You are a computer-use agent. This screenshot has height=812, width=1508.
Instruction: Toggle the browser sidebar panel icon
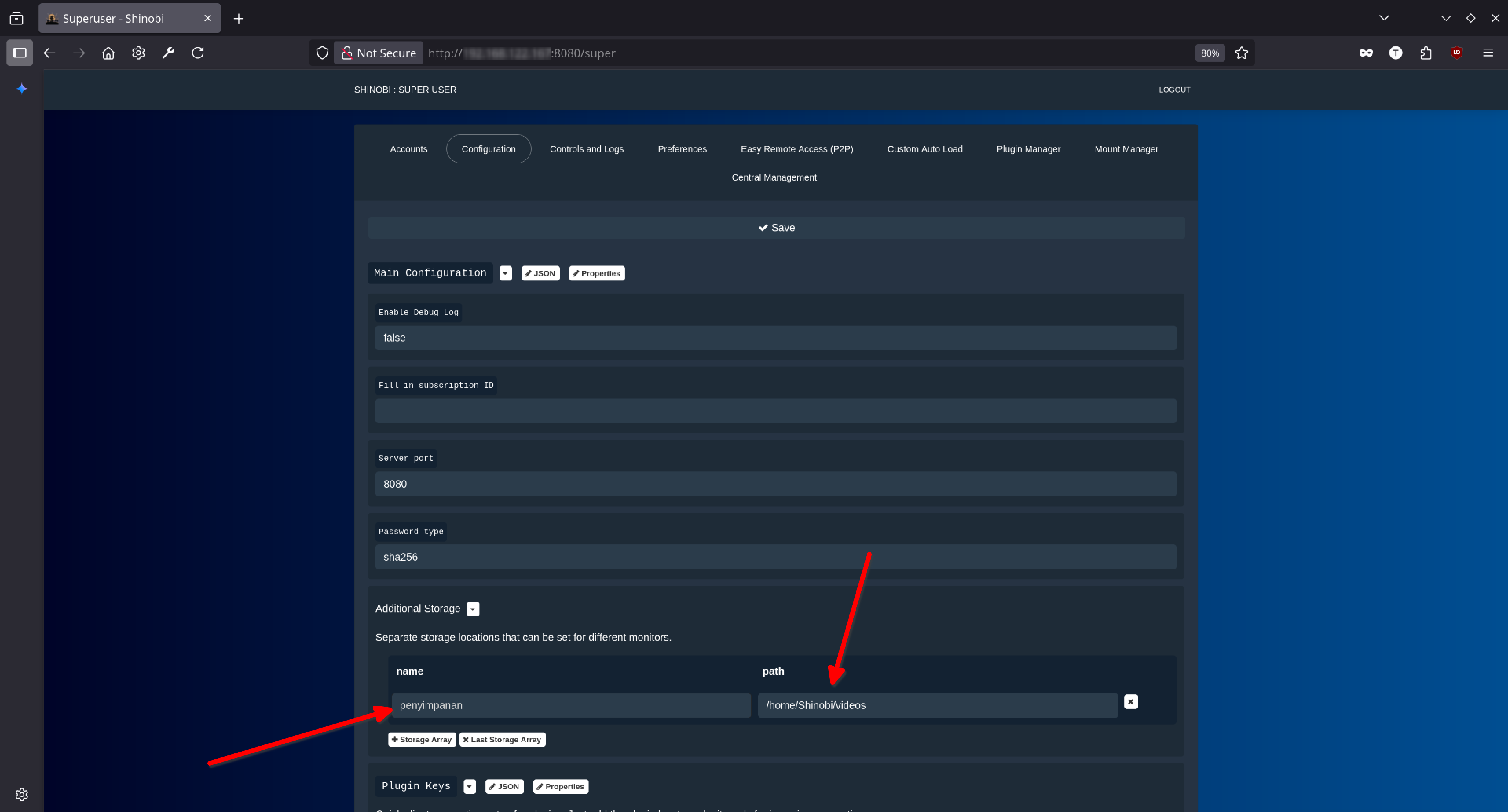pos(19,53)
